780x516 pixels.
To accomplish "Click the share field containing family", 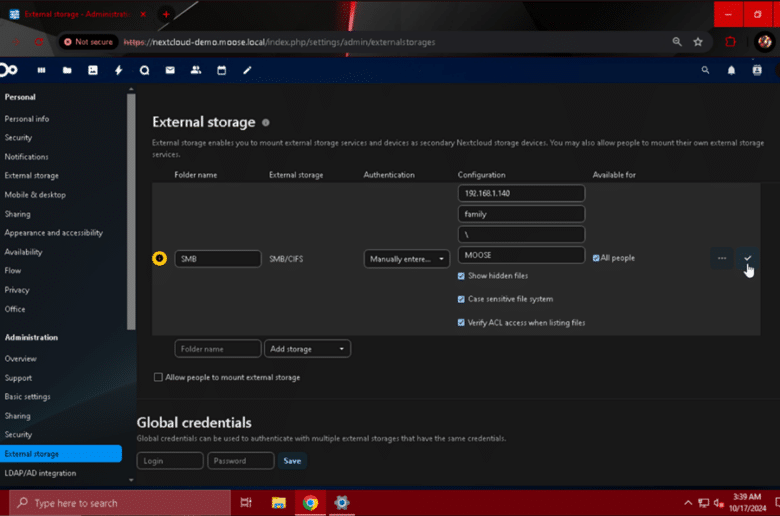I will tap(521, 214).
